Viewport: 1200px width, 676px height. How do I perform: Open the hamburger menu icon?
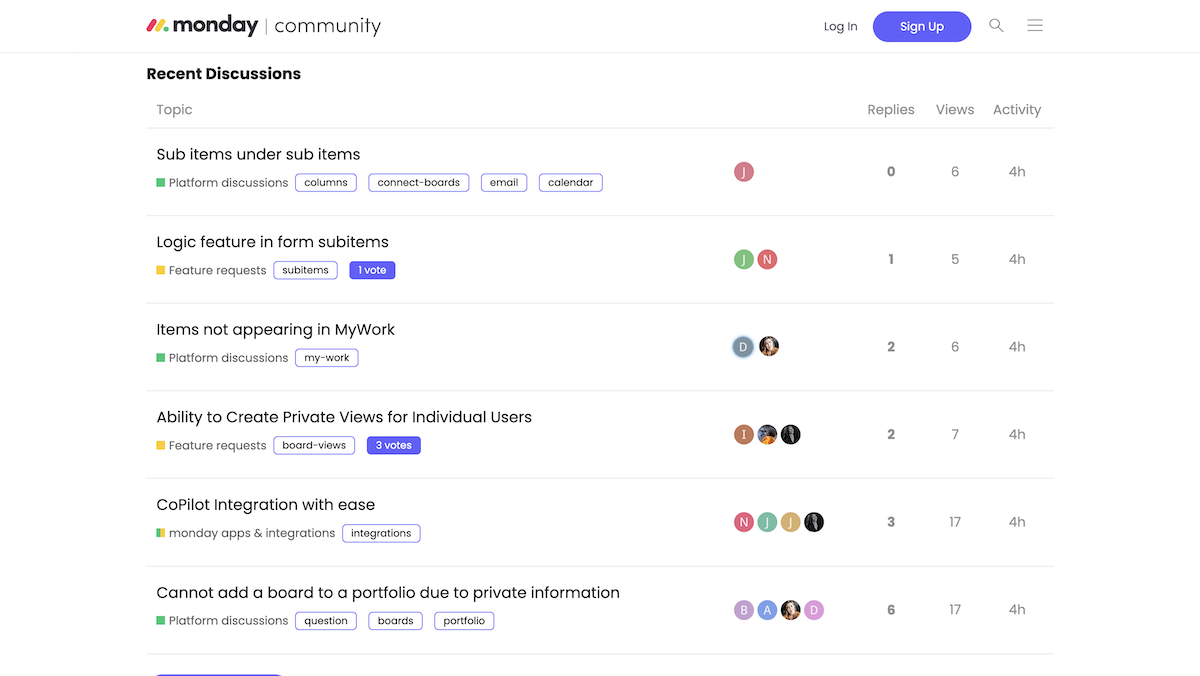click(1035, 26)
